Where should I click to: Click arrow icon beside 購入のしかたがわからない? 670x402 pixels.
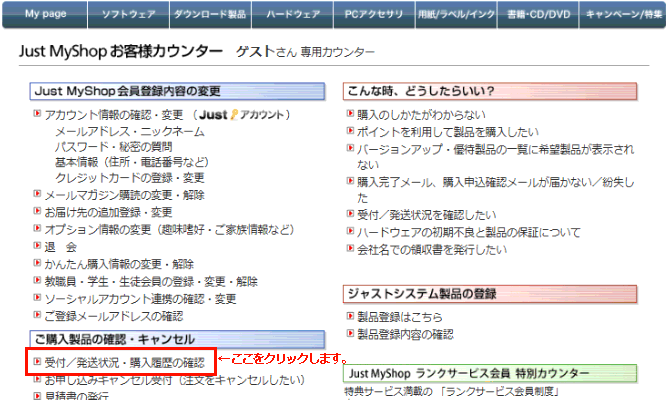click(350, 113)
